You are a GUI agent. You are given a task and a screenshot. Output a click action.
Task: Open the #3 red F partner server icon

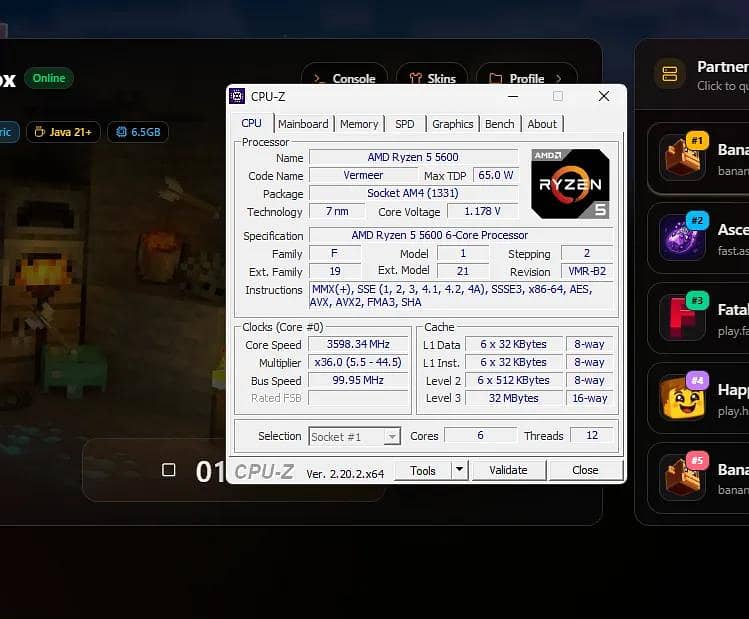(x=683, y=317)
